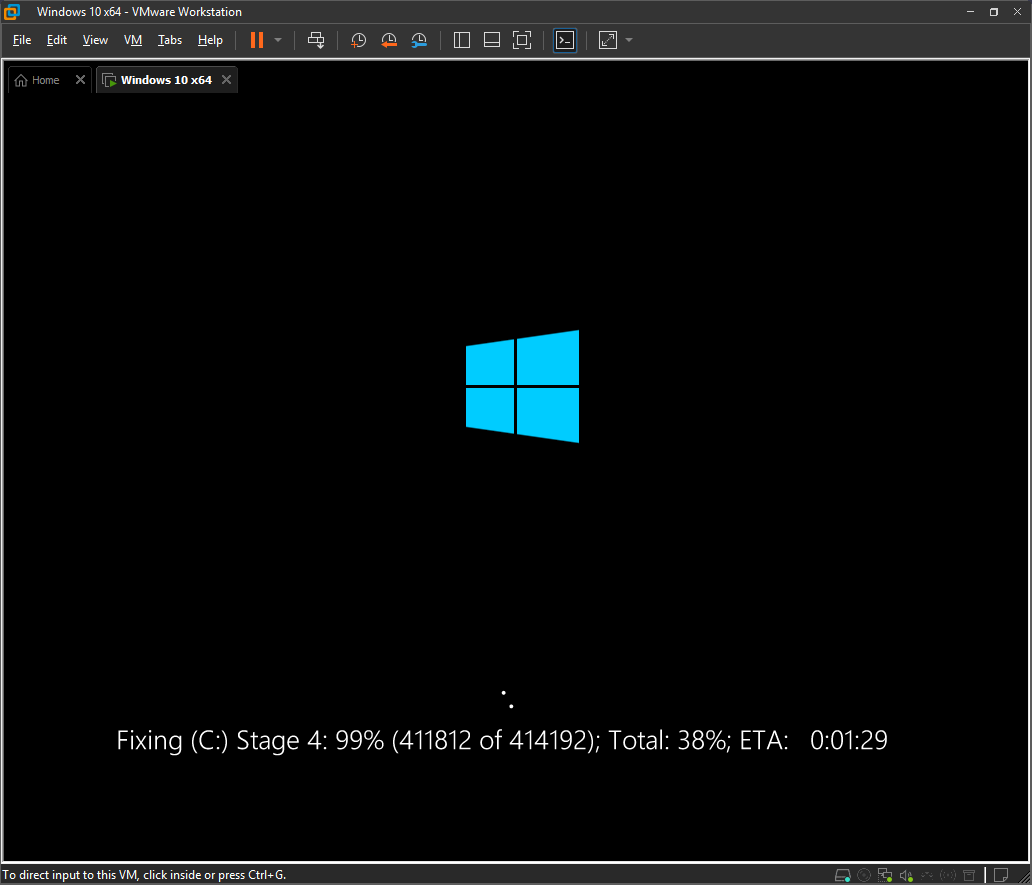
Task: Open power options dropdown next to pause
Action: coord(278,40)
